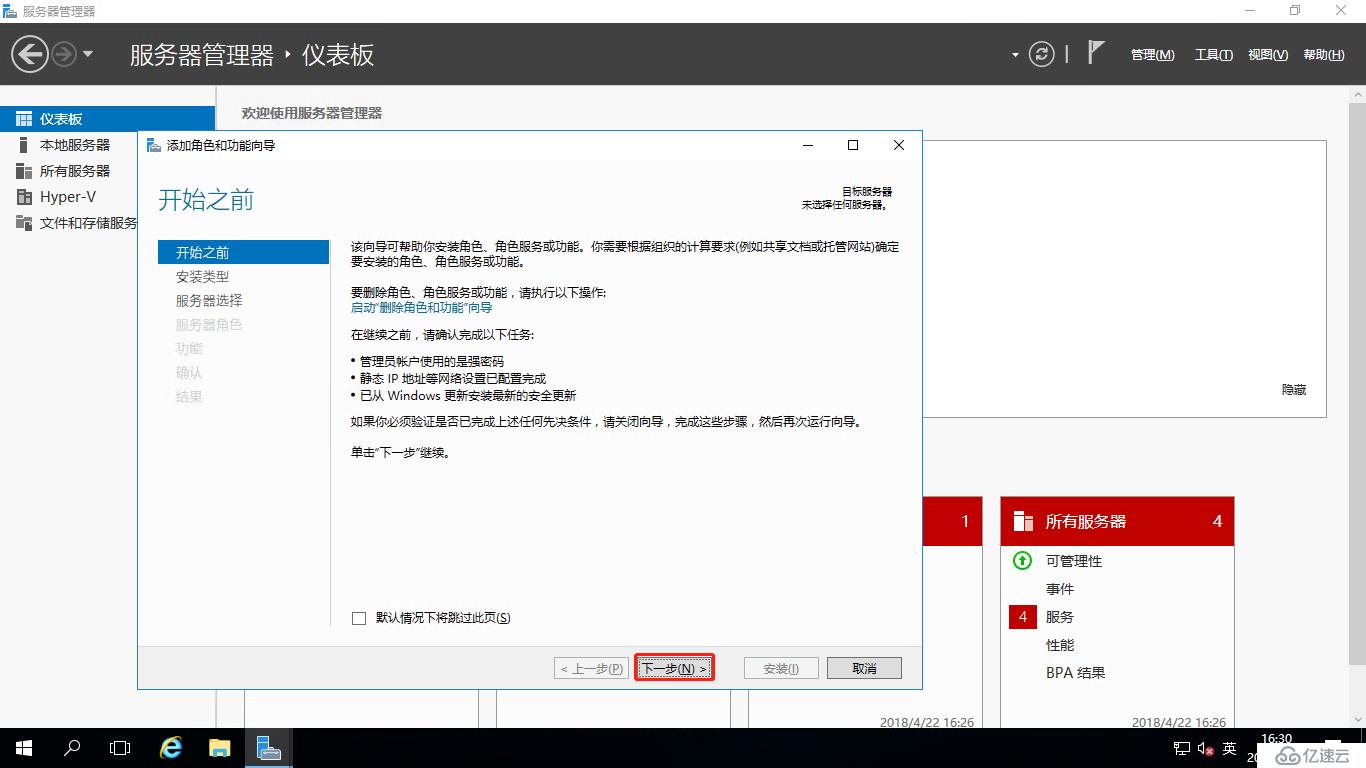The image size is (1366, 768).
Task: Click the disabled 安装(I) button
Action: tap(781, 668)
